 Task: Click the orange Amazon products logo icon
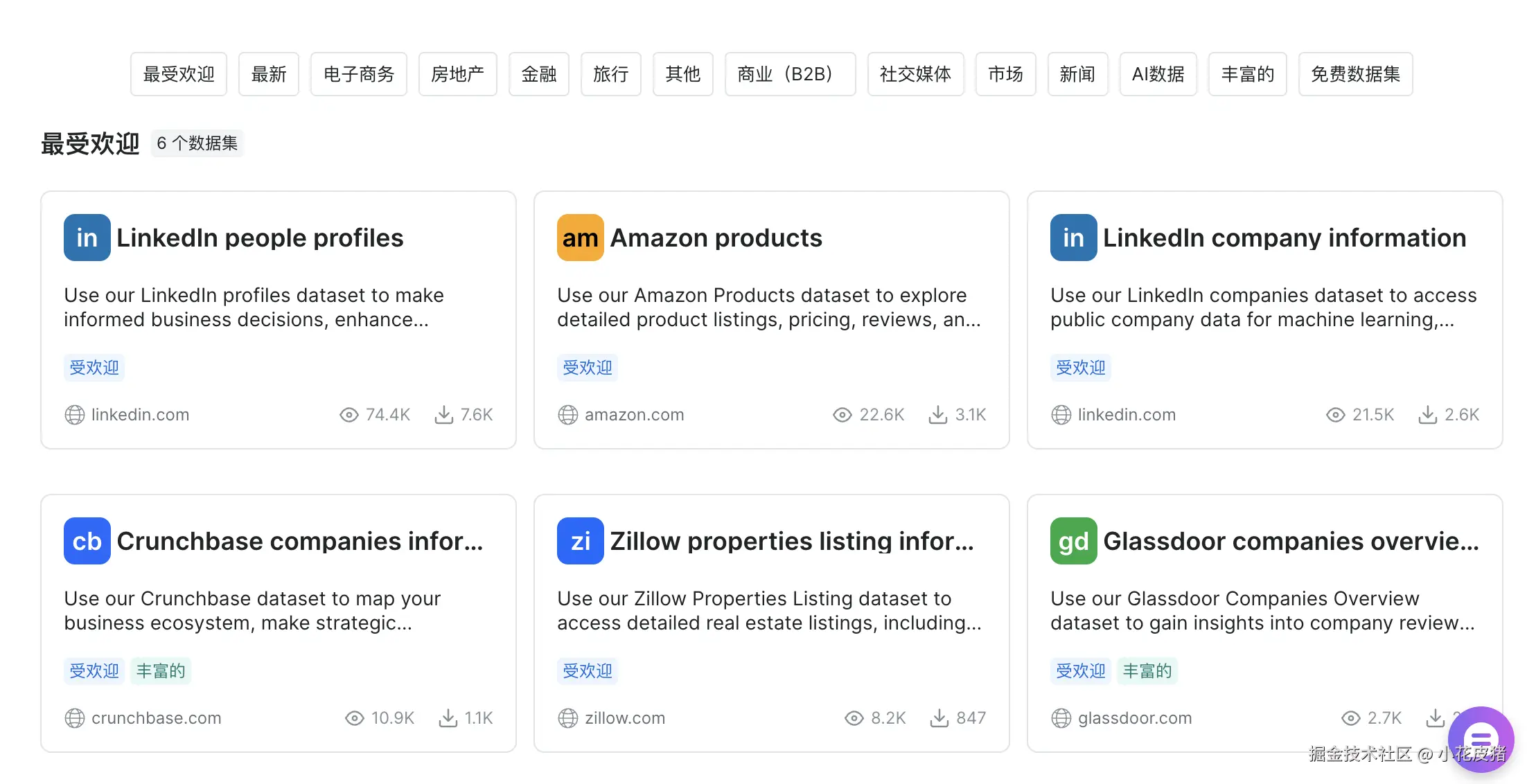[x=580, y=238]
